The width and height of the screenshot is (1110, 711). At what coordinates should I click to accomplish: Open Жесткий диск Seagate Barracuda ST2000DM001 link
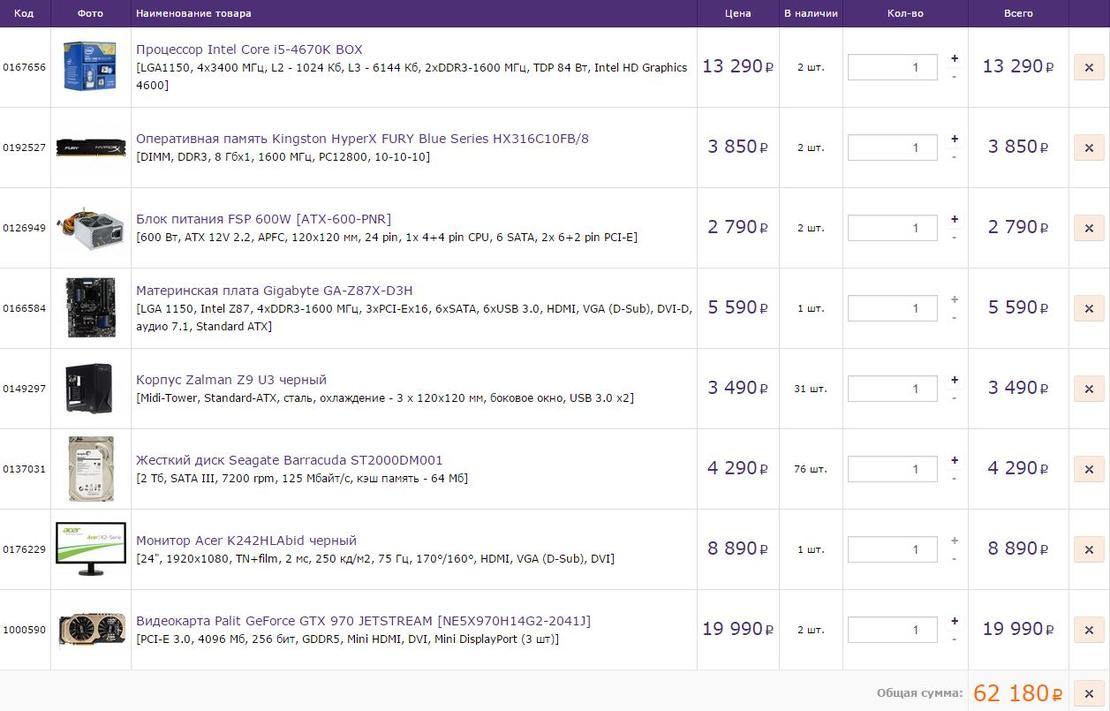pos(289,460)
